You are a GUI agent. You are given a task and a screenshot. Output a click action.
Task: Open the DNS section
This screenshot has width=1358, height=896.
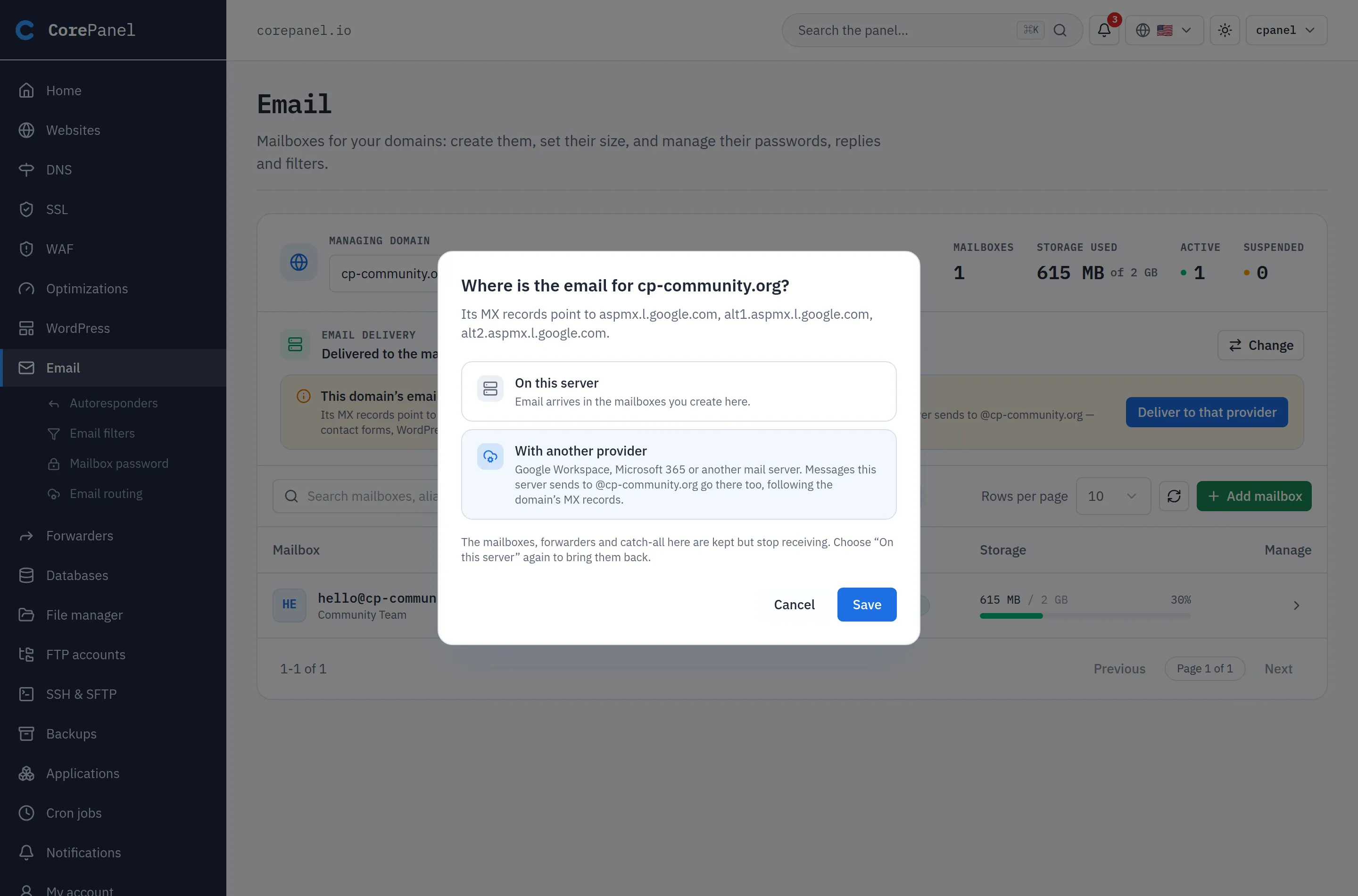pos(113,170)
